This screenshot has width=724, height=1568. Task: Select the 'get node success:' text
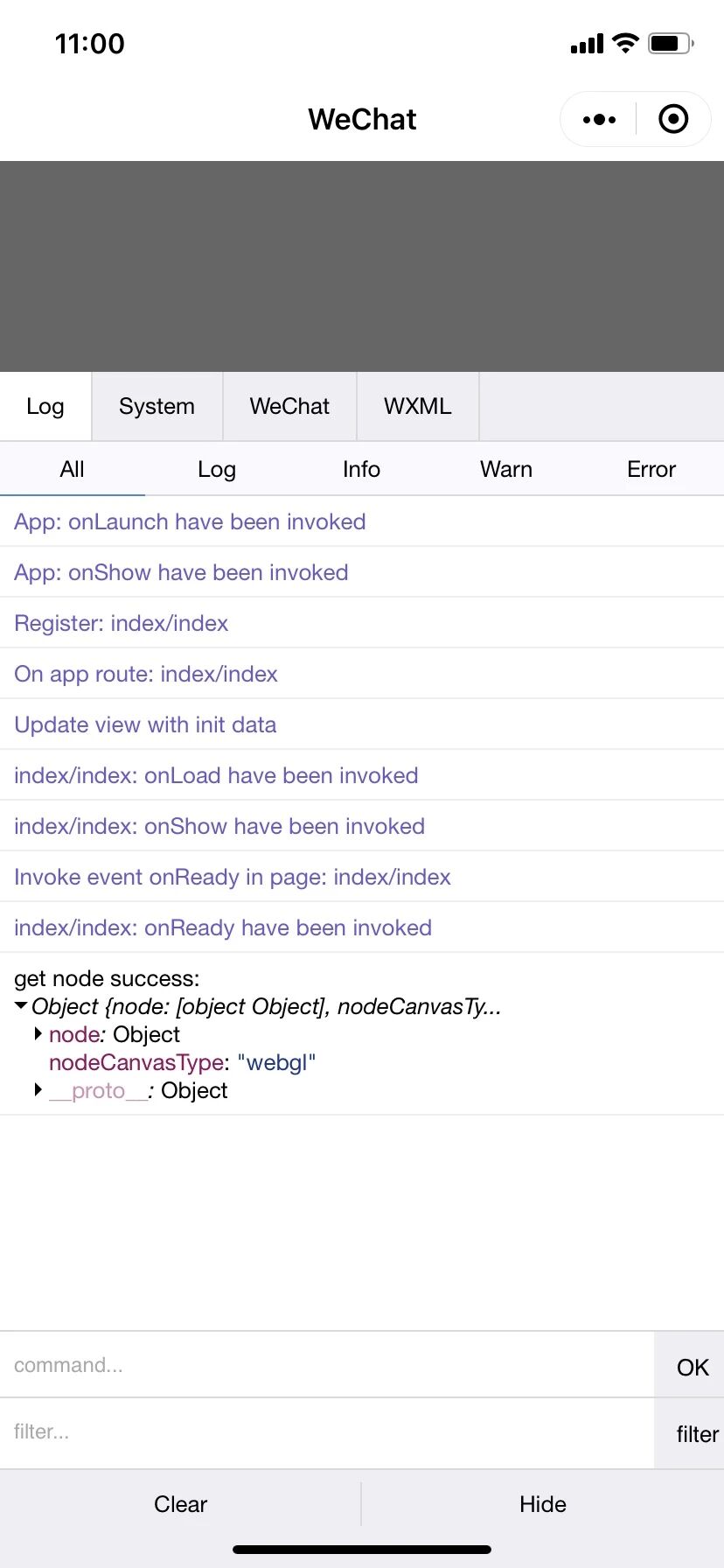[x=107, y=978]
